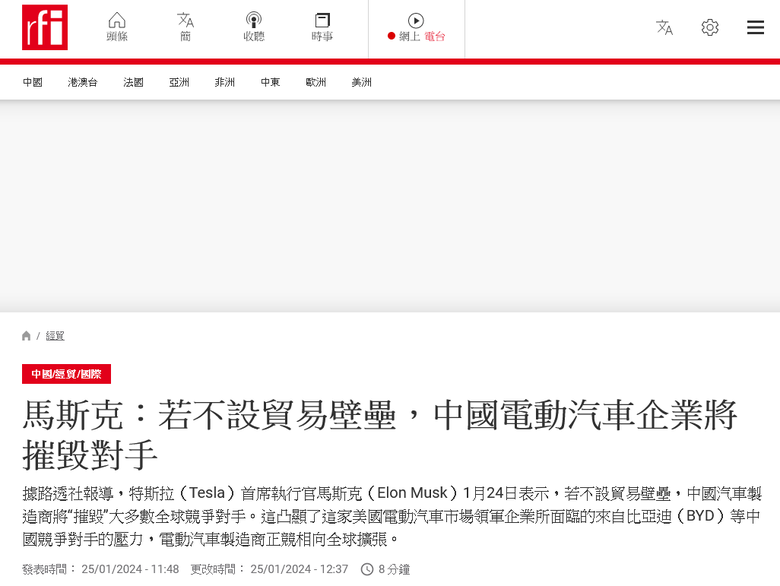This screenshot has width=780, height=586.
Task: Click the article headline 馬斯克：若不設貿易壁壘
Action: coord(380,435)
